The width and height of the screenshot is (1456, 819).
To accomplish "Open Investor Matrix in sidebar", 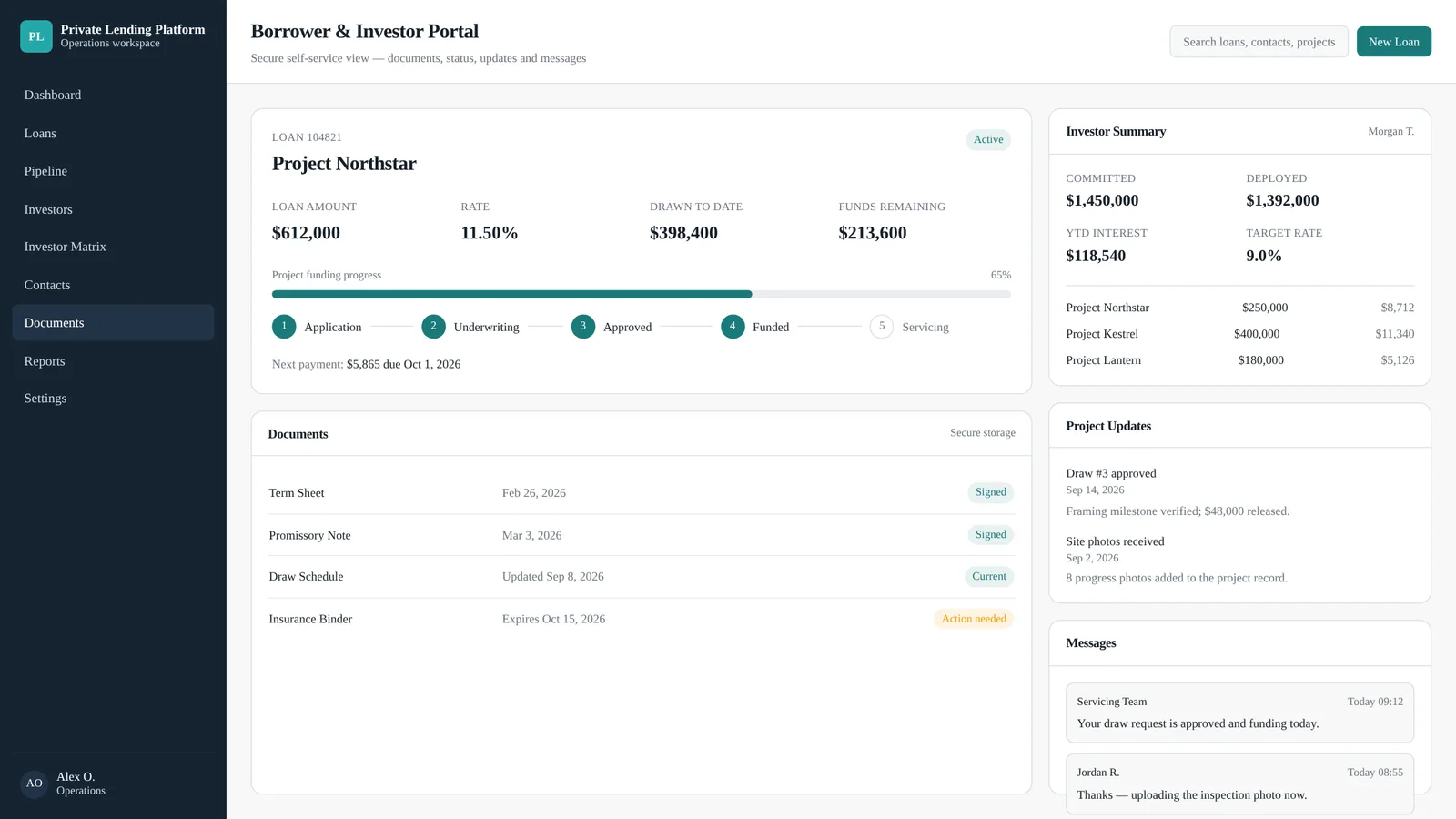I will [x=113, y=247].
